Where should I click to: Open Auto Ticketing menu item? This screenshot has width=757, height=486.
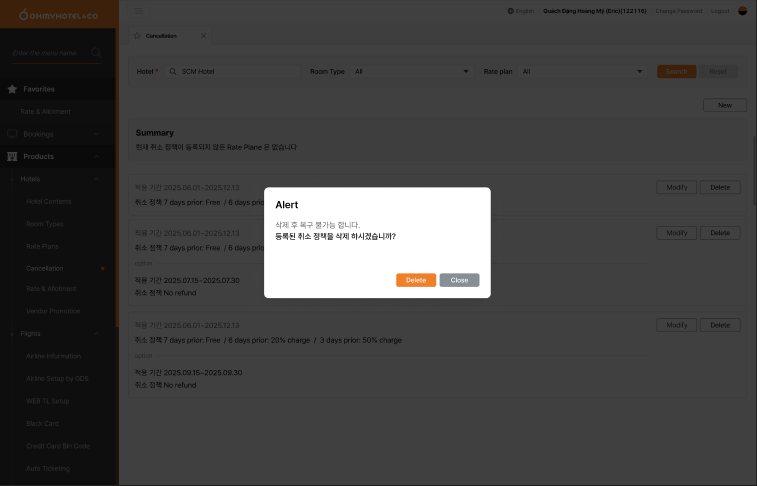(48, 469)
